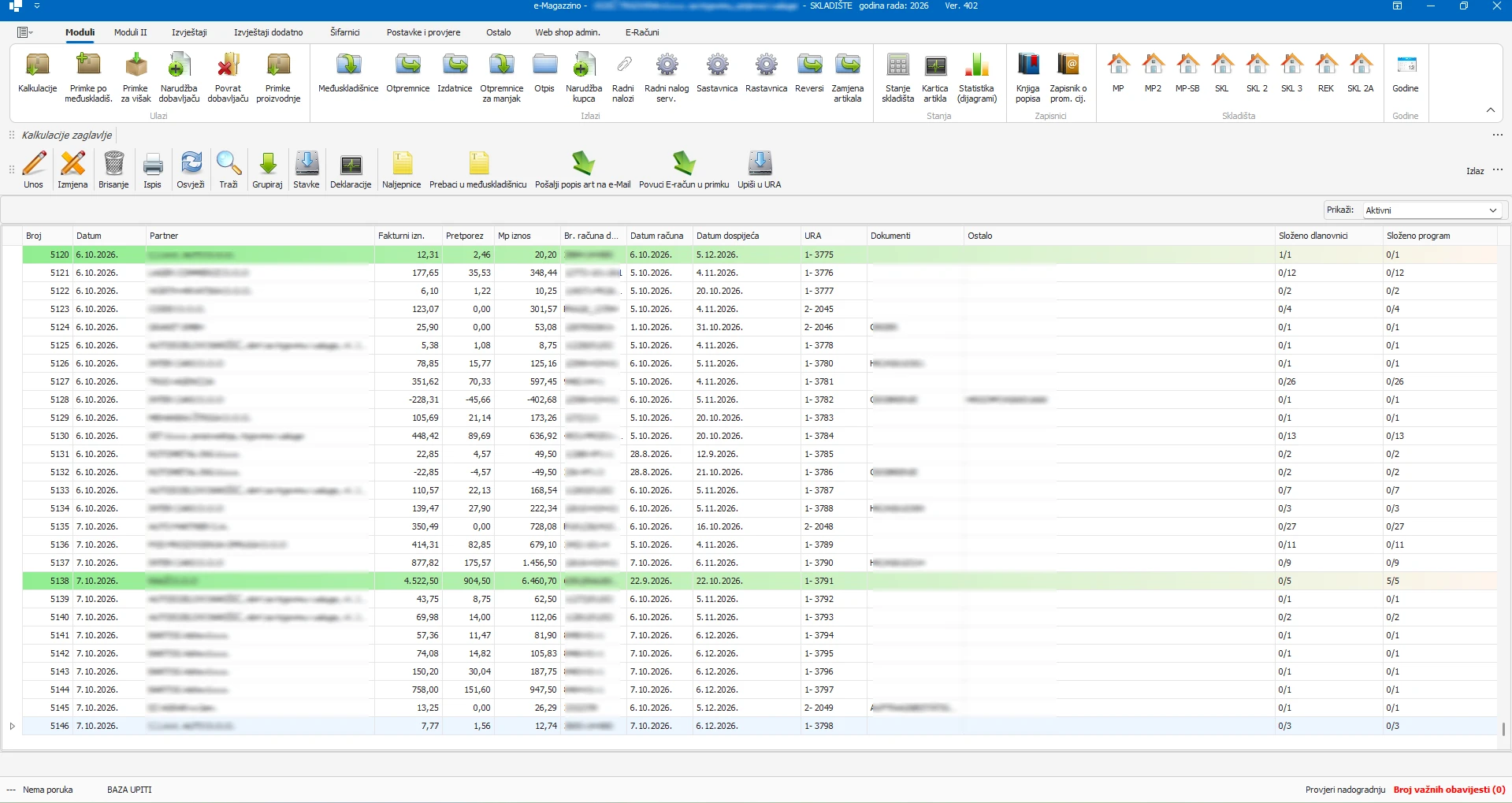Switch to Izvještaji tab
The image size is (1512, 803).
click(189, 32)
